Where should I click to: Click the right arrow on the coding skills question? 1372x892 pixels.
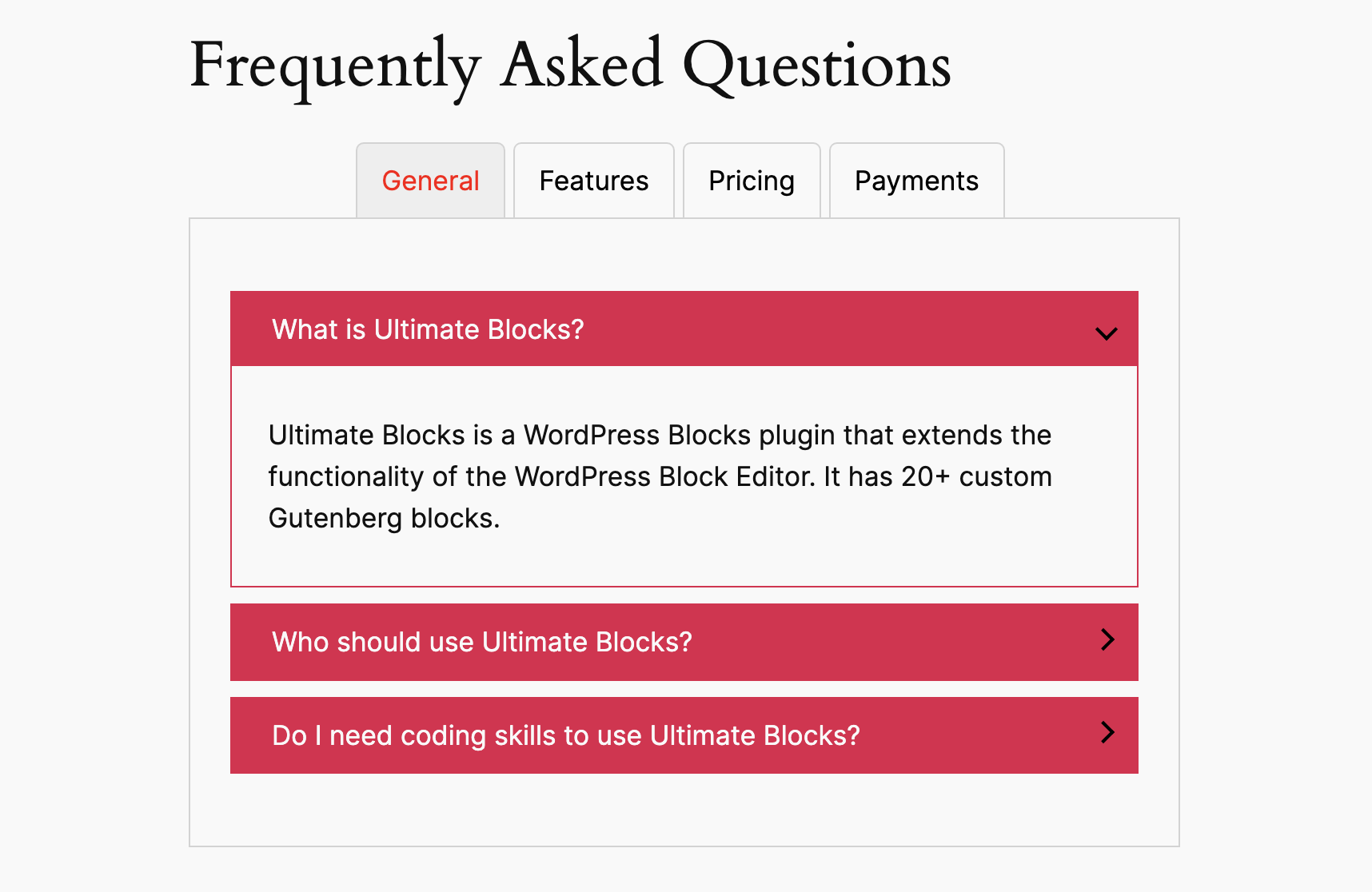coord(1107,734)
